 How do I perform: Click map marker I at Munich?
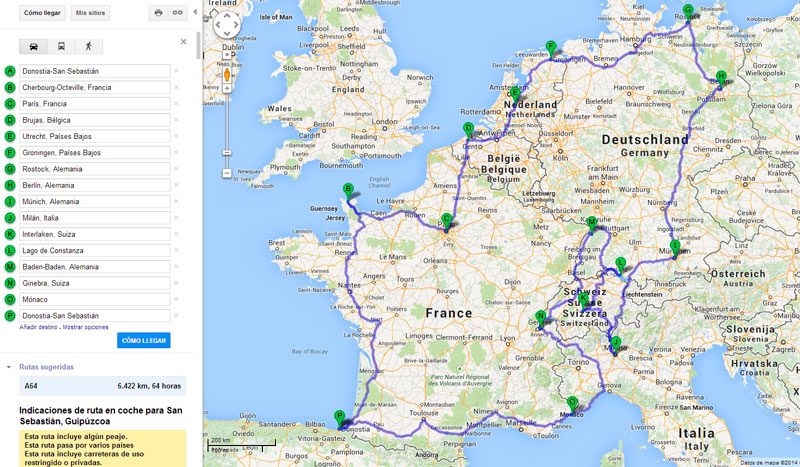click(x=675, y=248)
